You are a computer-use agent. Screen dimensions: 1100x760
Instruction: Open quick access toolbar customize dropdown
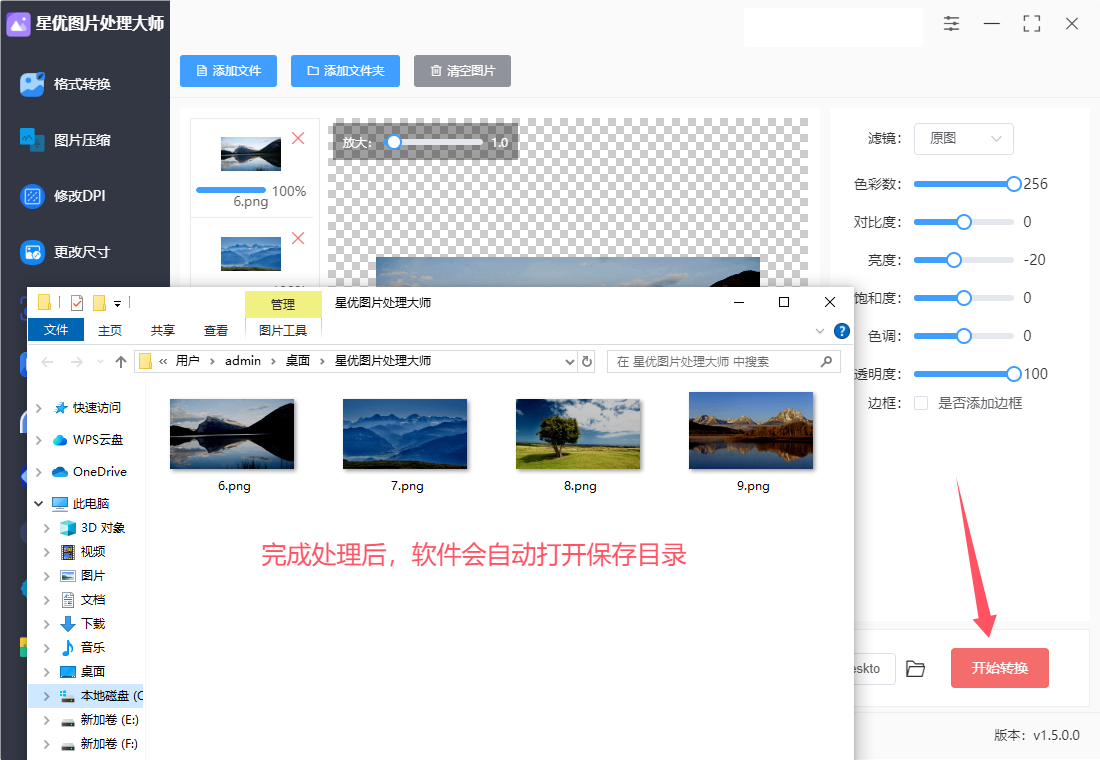tap(117, 304)
